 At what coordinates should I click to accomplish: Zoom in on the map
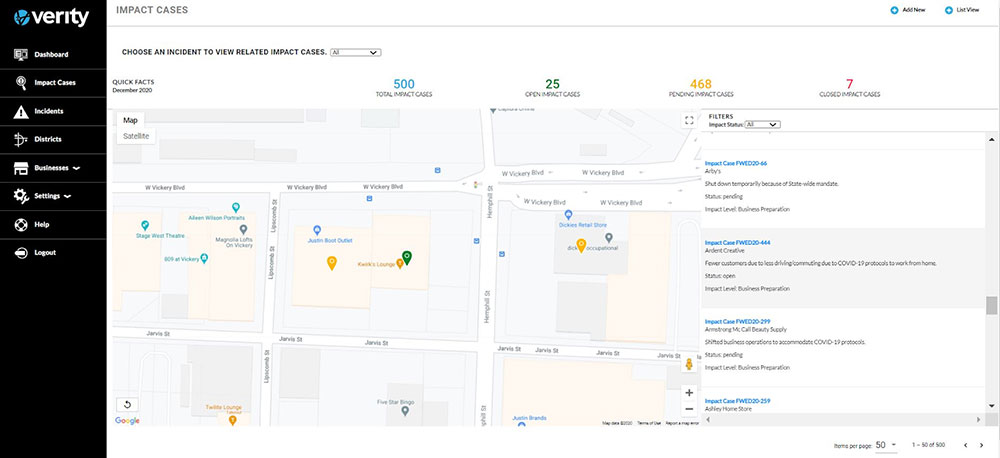689,393
